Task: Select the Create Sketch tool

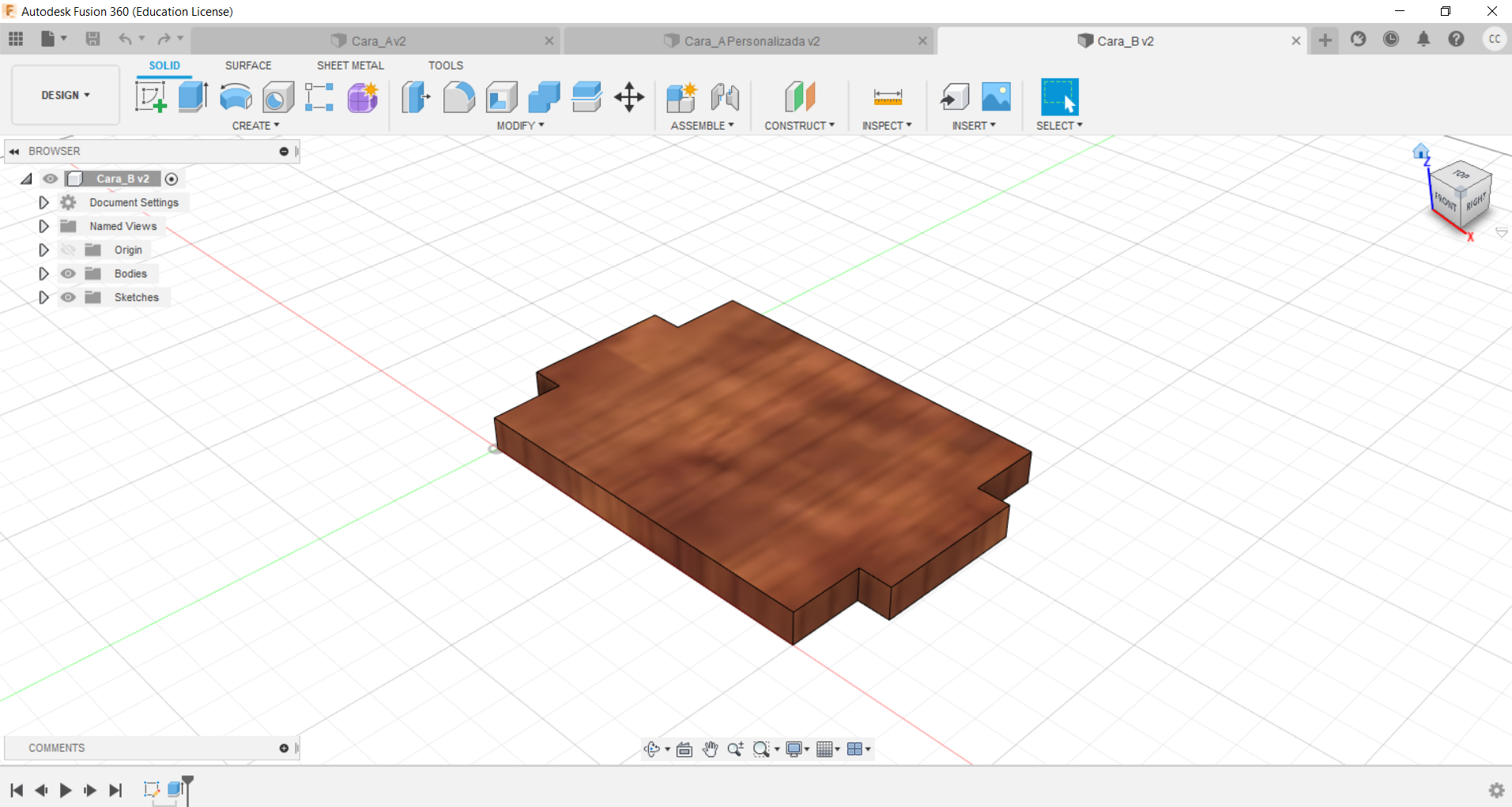Action: click(x=150, y=97)
